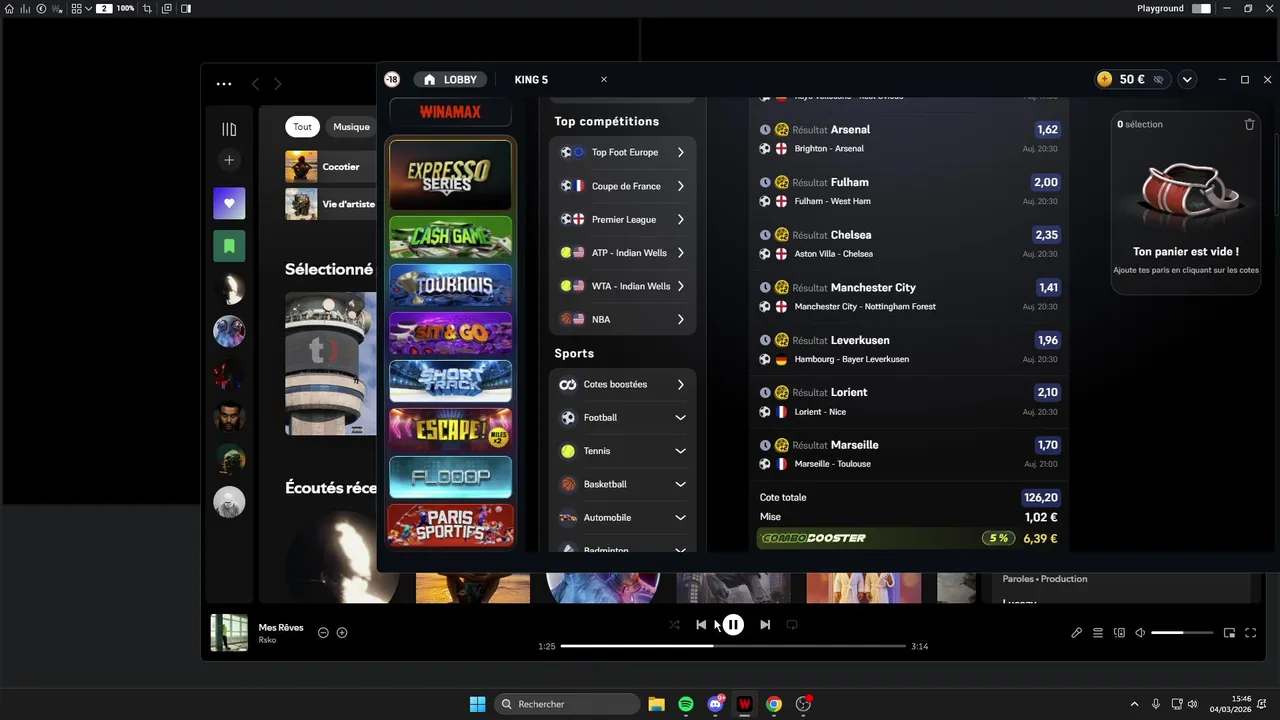This screenshot has height=720, width=1280.
Task: Click the gold coin balance icon
Action: point(1104,79)
